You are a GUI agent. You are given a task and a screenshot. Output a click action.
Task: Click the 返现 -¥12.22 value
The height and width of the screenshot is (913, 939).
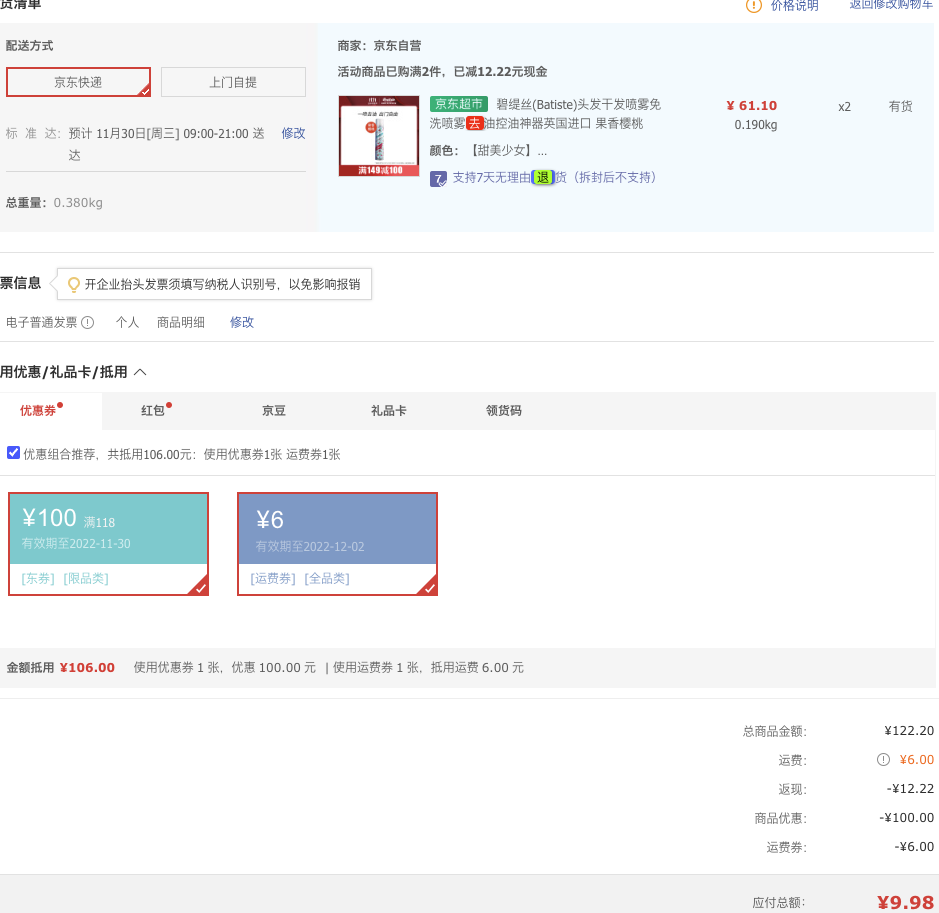(910, 788)
